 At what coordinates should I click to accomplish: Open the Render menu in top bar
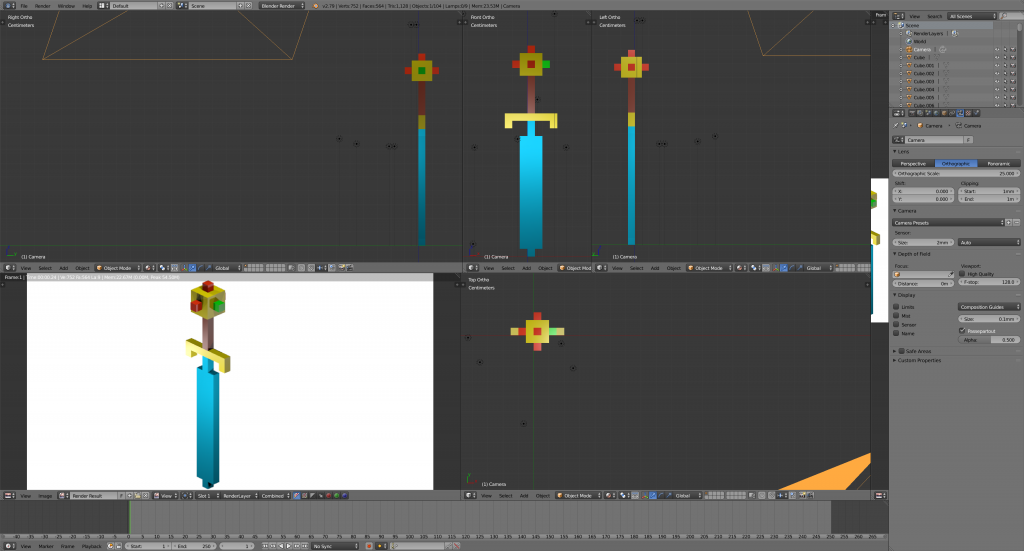point(43,5)
